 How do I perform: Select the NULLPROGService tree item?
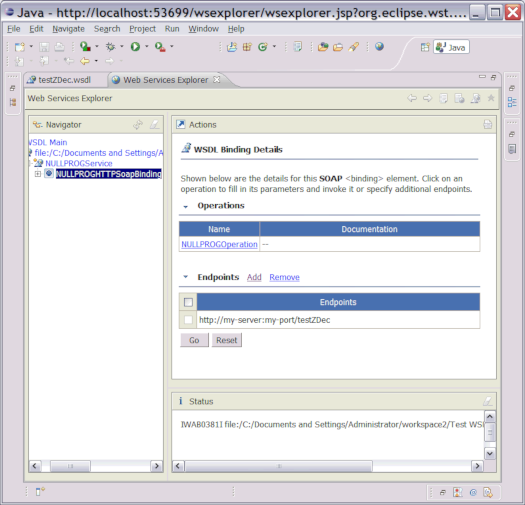(79, 163)
